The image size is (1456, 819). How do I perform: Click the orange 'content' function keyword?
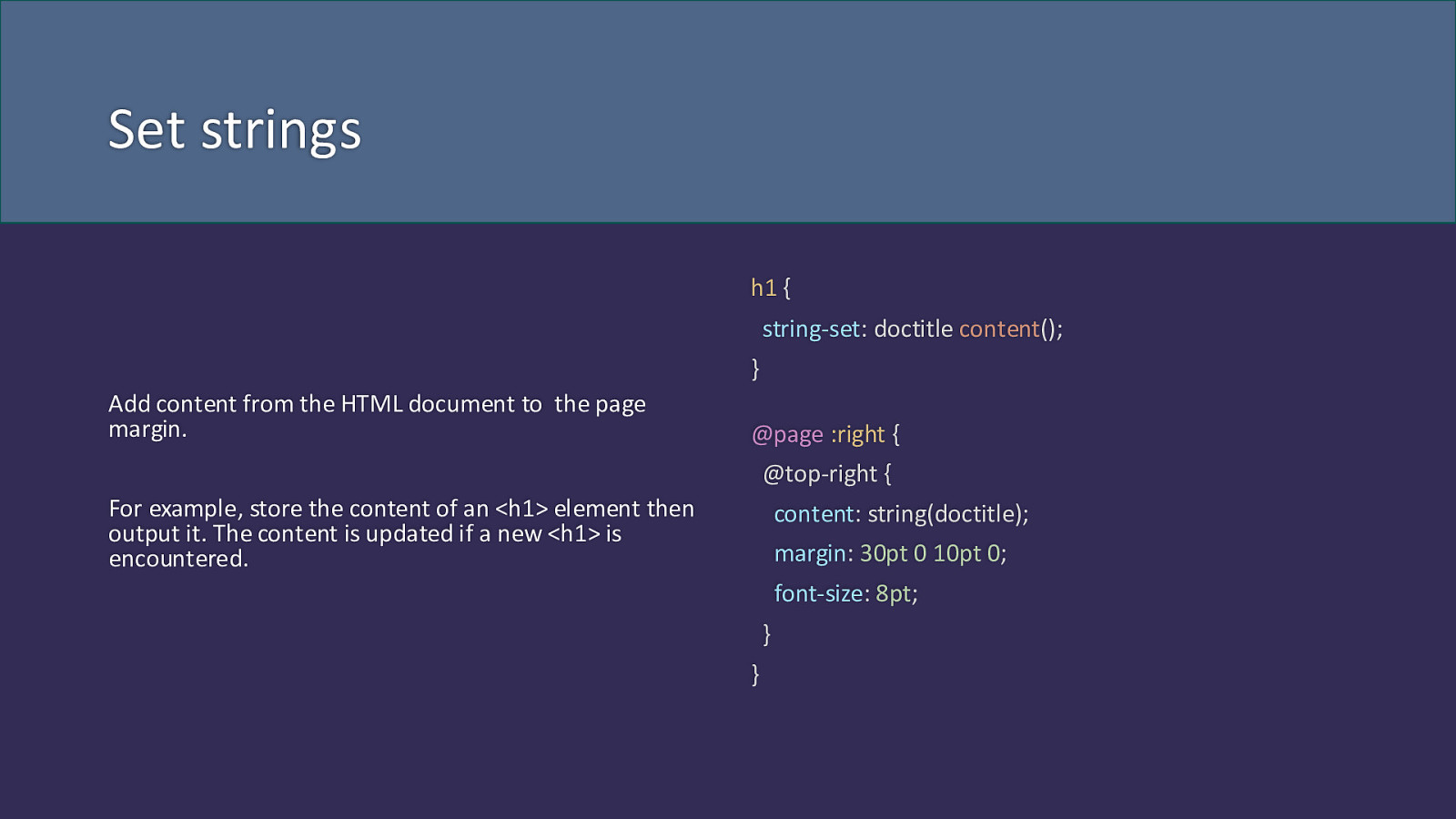coord(999,329)
